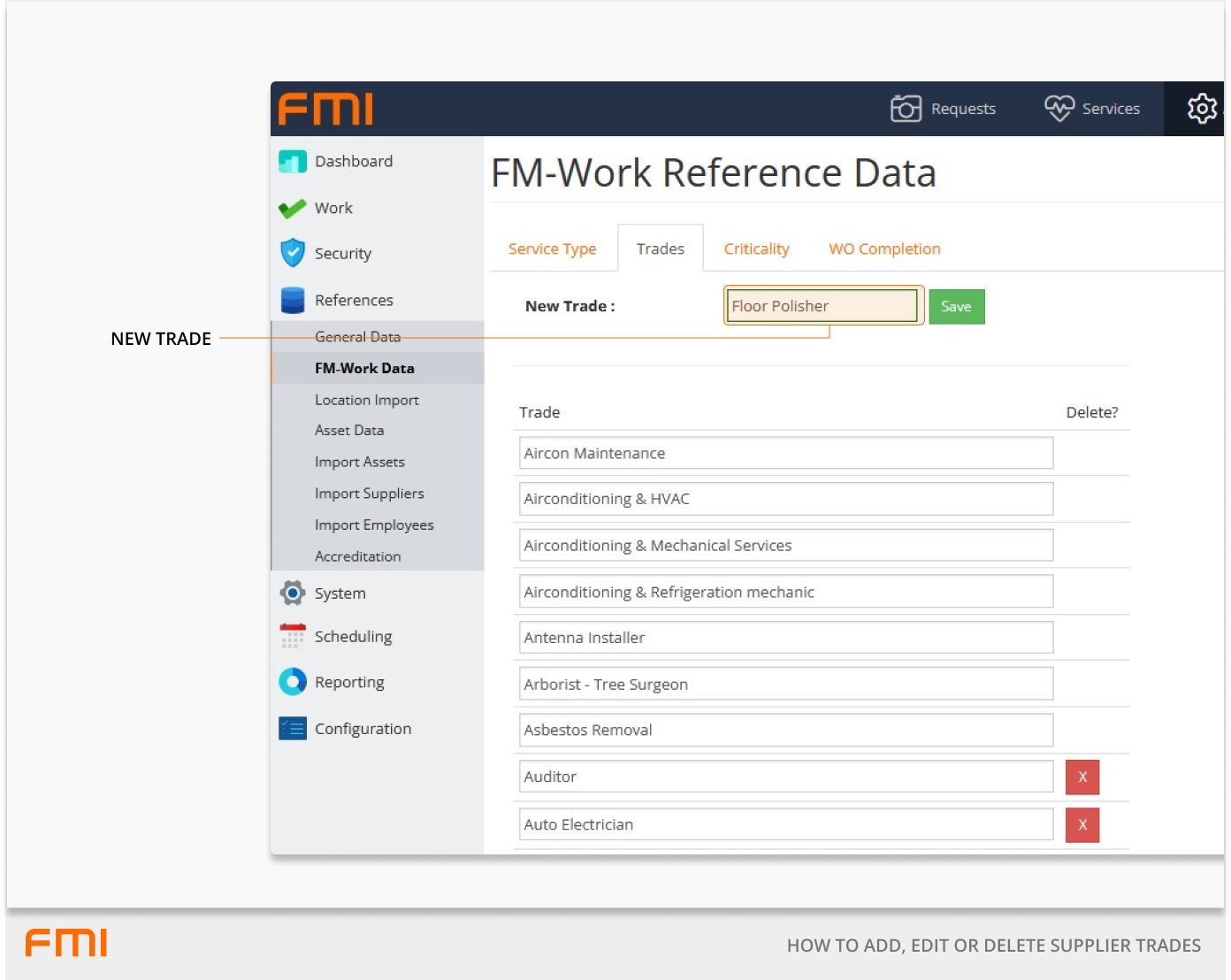
Task: Click the Scheduling calendar icon
Action: (x=292, y=637)
